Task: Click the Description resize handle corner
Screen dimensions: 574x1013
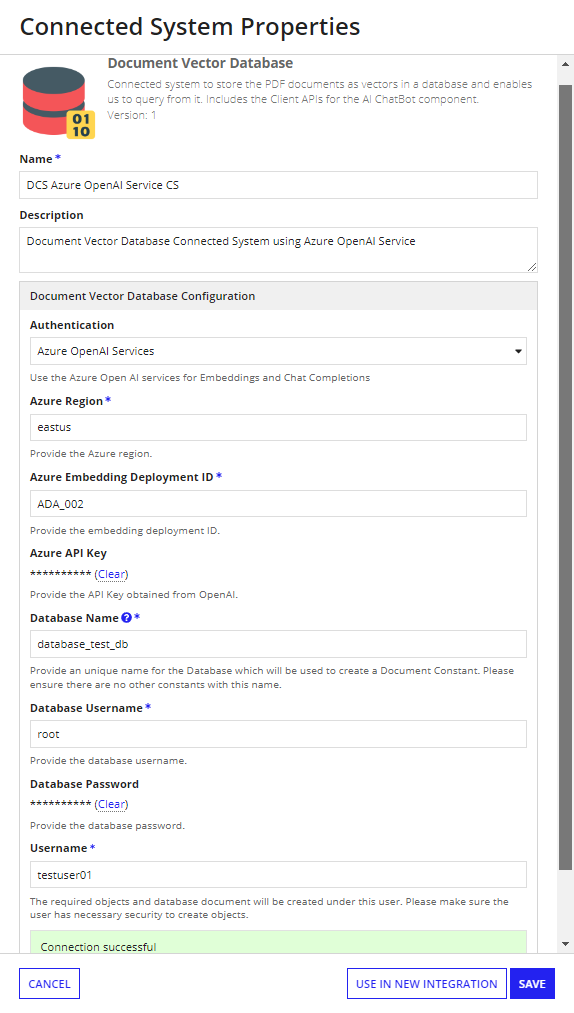Action: tap(532, 267)
